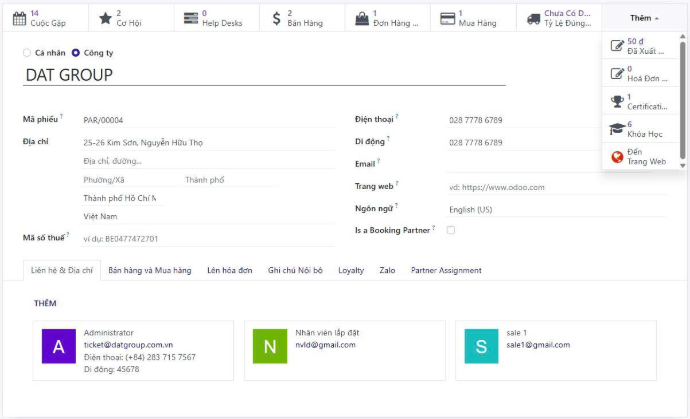Expand the Thêm dropdown menu
This screenshot has width=690, height=419.
pos(644,18)
